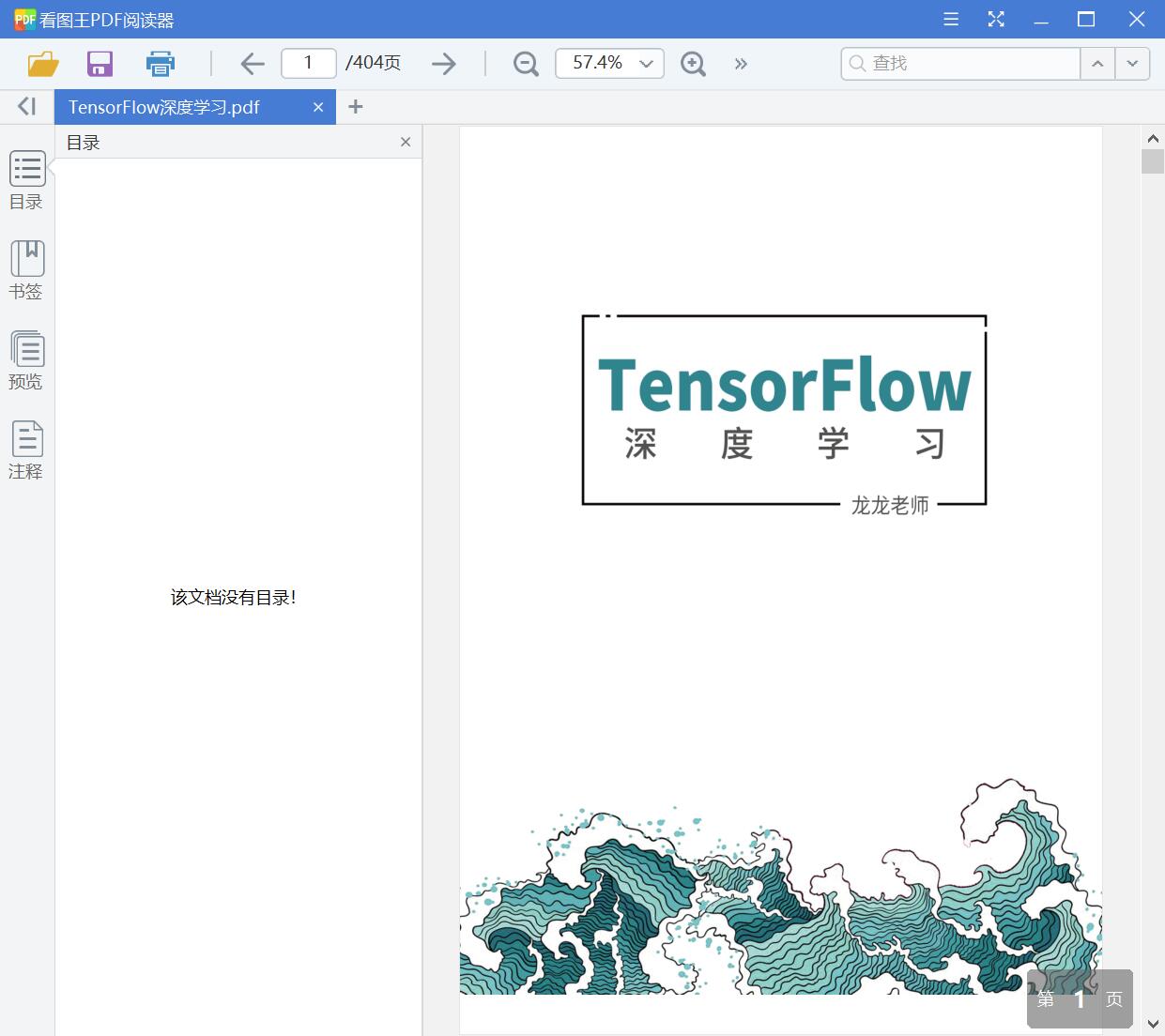Screen dimensions: 1165x1036
Task: Add a new tab with plus button
Action: (355, 107)
